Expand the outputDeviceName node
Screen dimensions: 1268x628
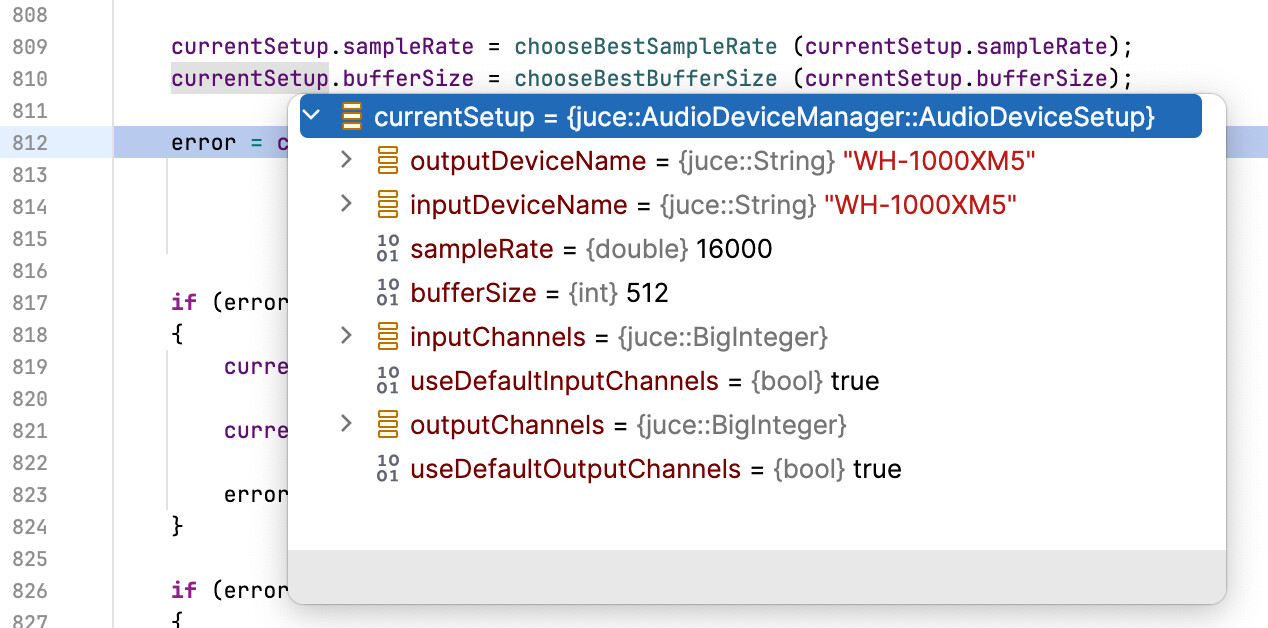point(346,160)
